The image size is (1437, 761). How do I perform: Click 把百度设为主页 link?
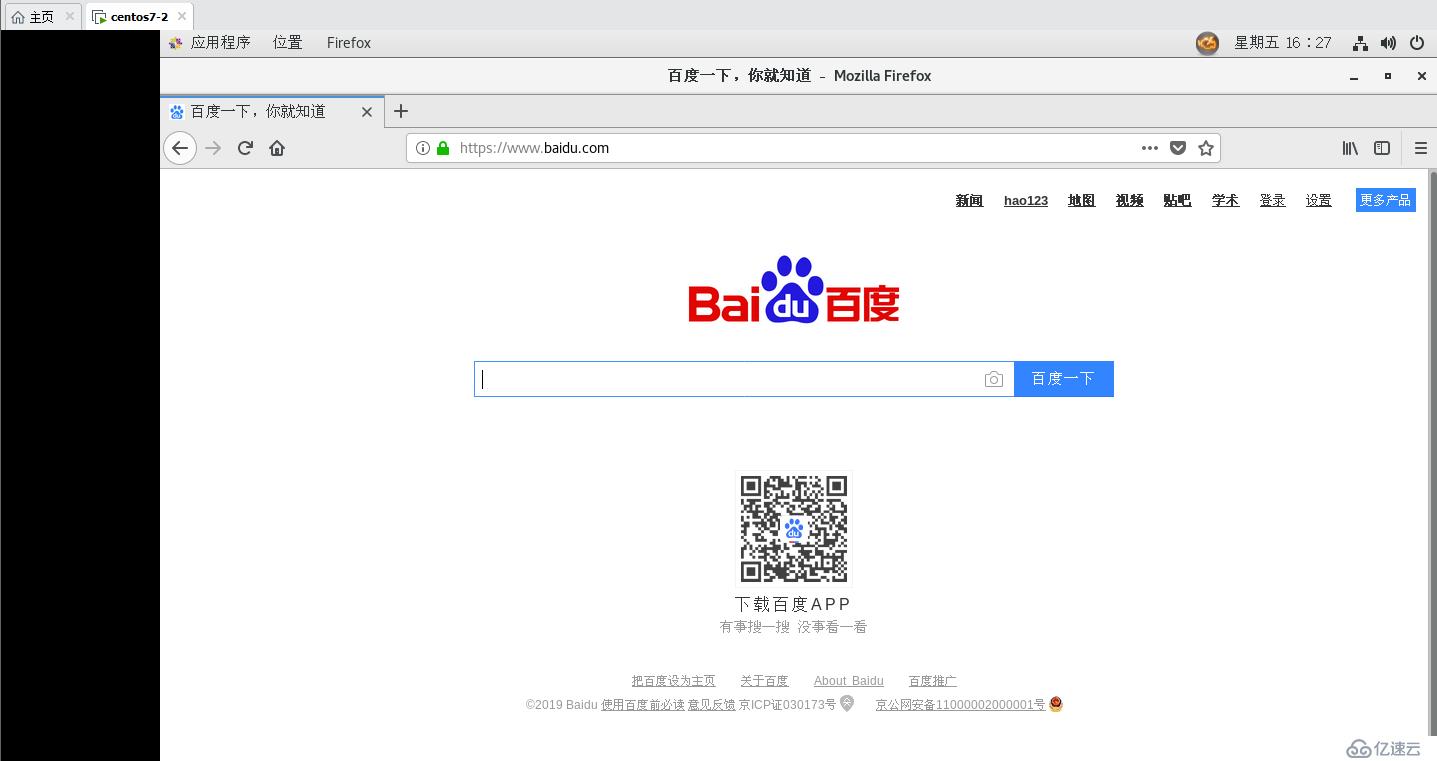673,681
